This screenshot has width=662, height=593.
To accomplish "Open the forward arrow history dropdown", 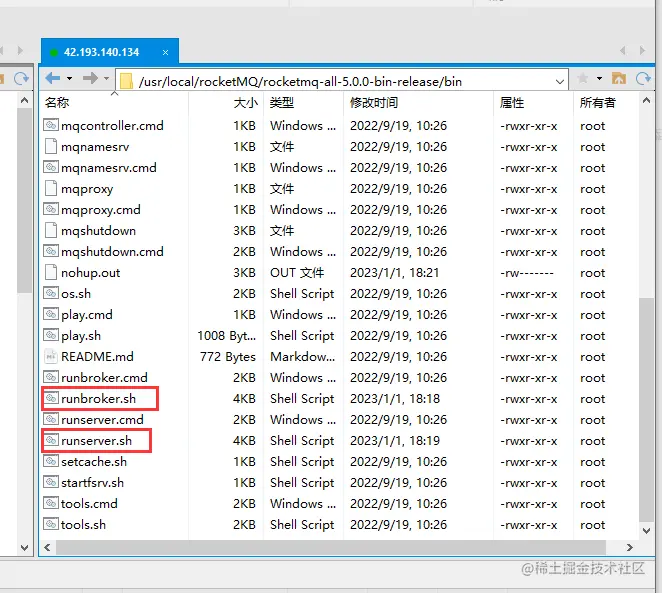I will pos(106,79).
